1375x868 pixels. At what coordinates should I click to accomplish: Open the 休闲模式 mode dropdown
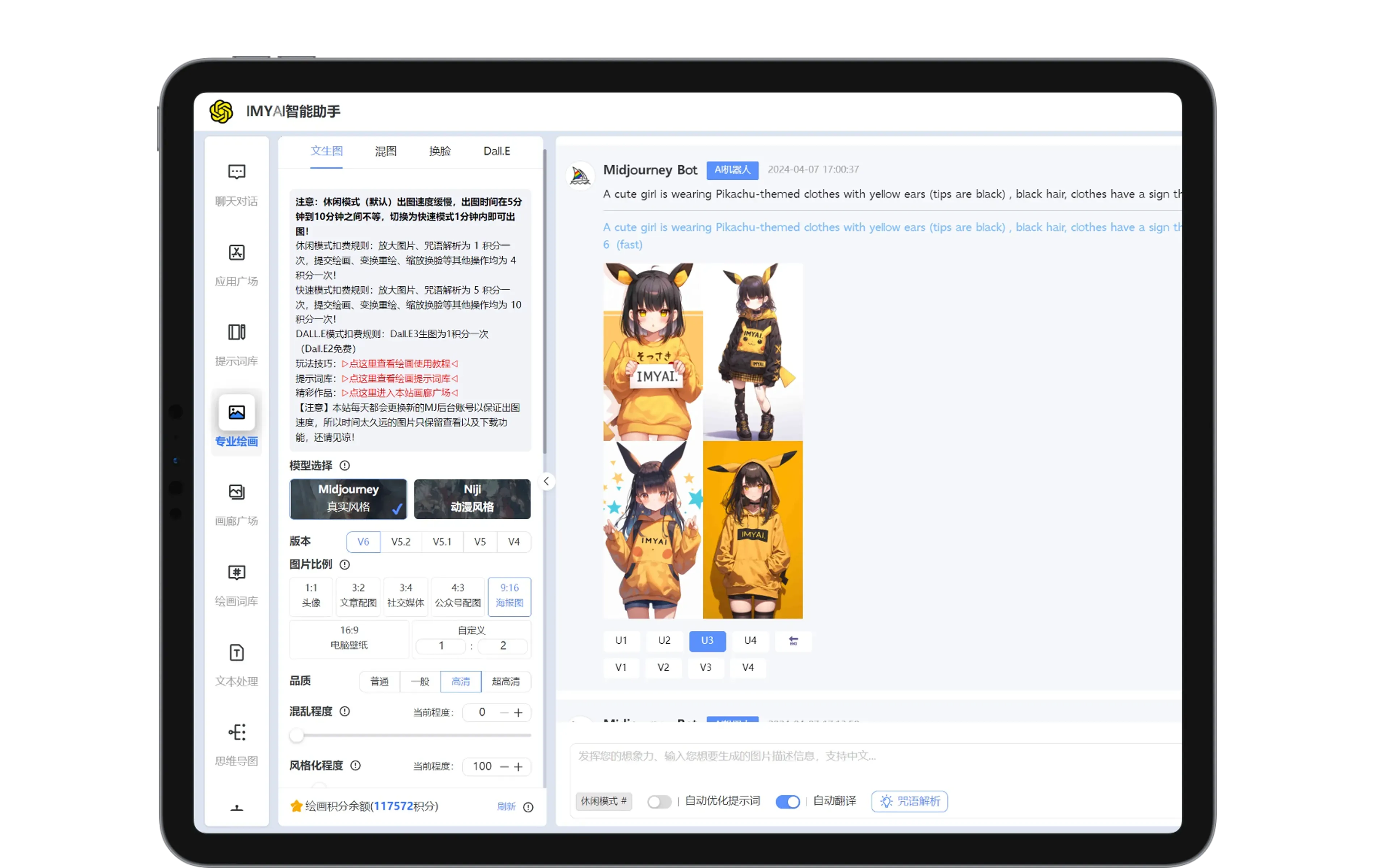point(604,801)
